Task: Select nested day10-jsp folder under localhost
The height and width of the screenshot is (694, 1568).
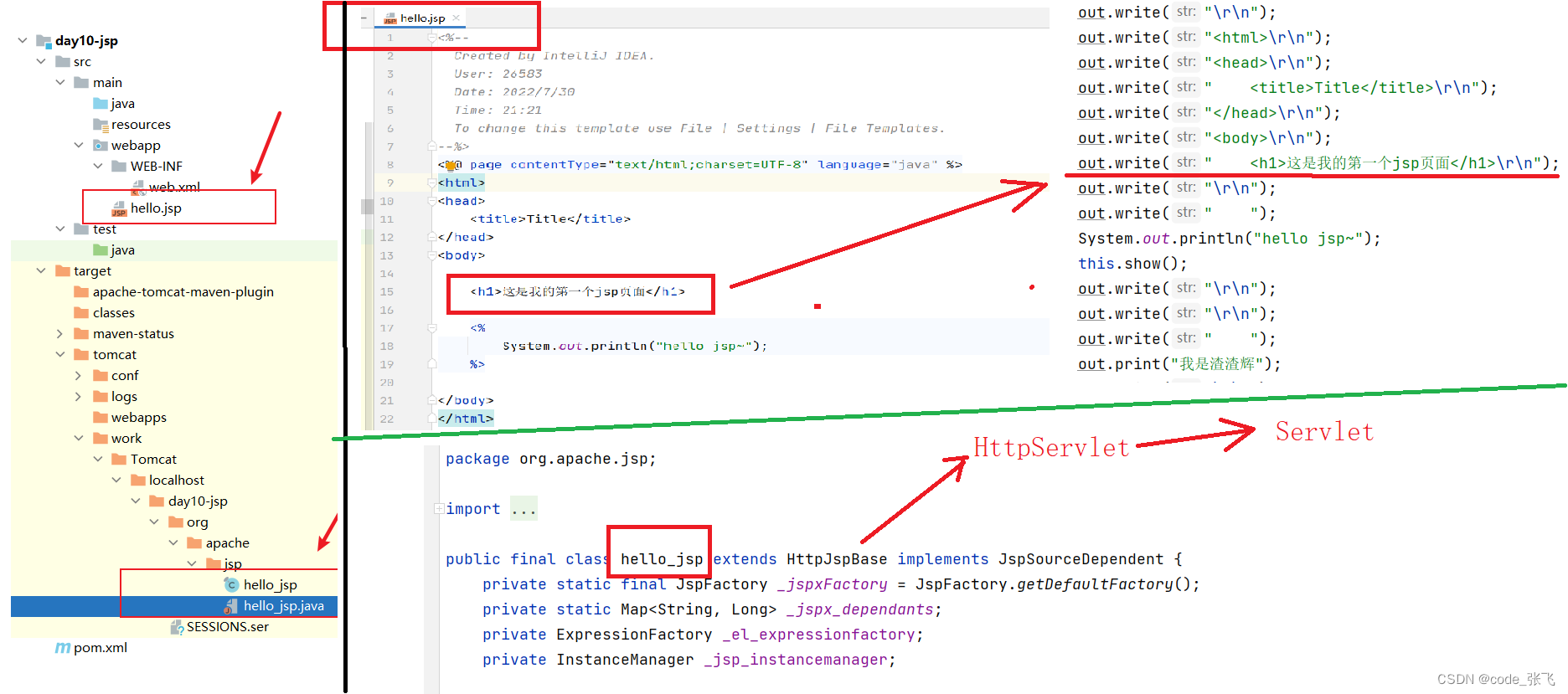Action: (x=198, y=501)
